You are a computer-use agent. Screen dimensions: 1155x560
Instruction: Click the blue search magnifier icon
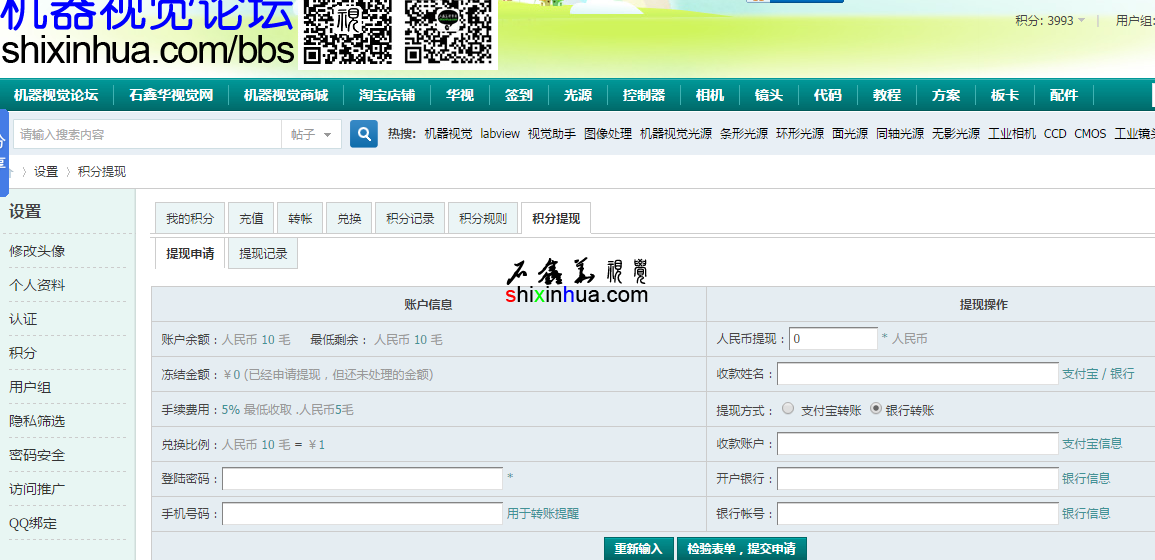[x=363, y=134]
